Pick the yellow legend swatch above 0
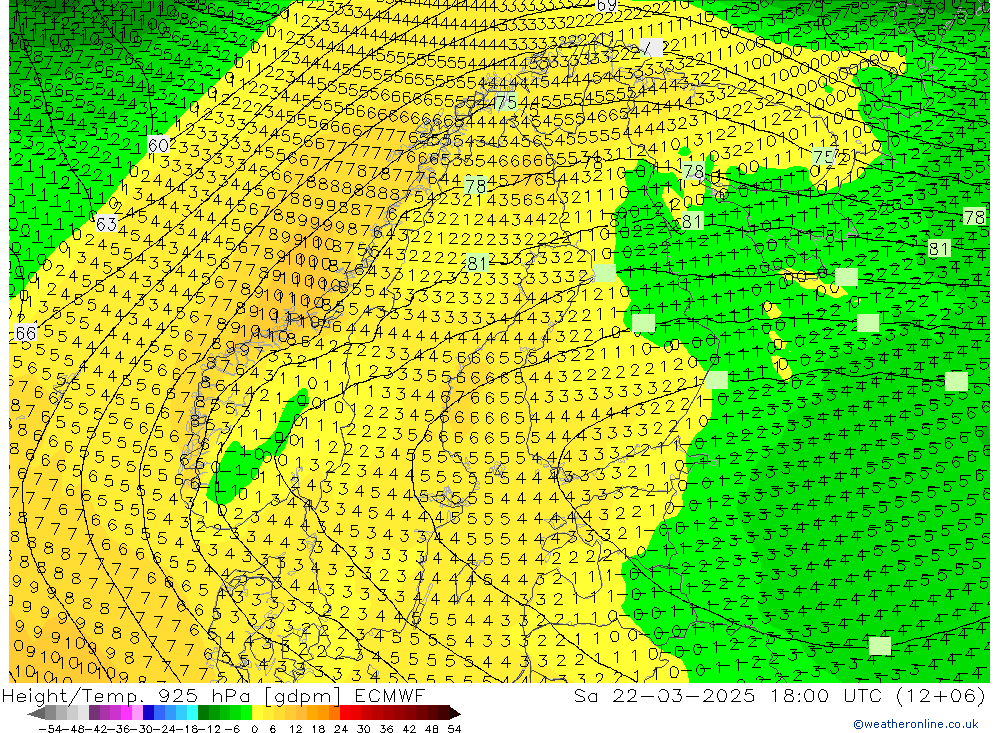Screen dimensions: 1000x733 257,713
